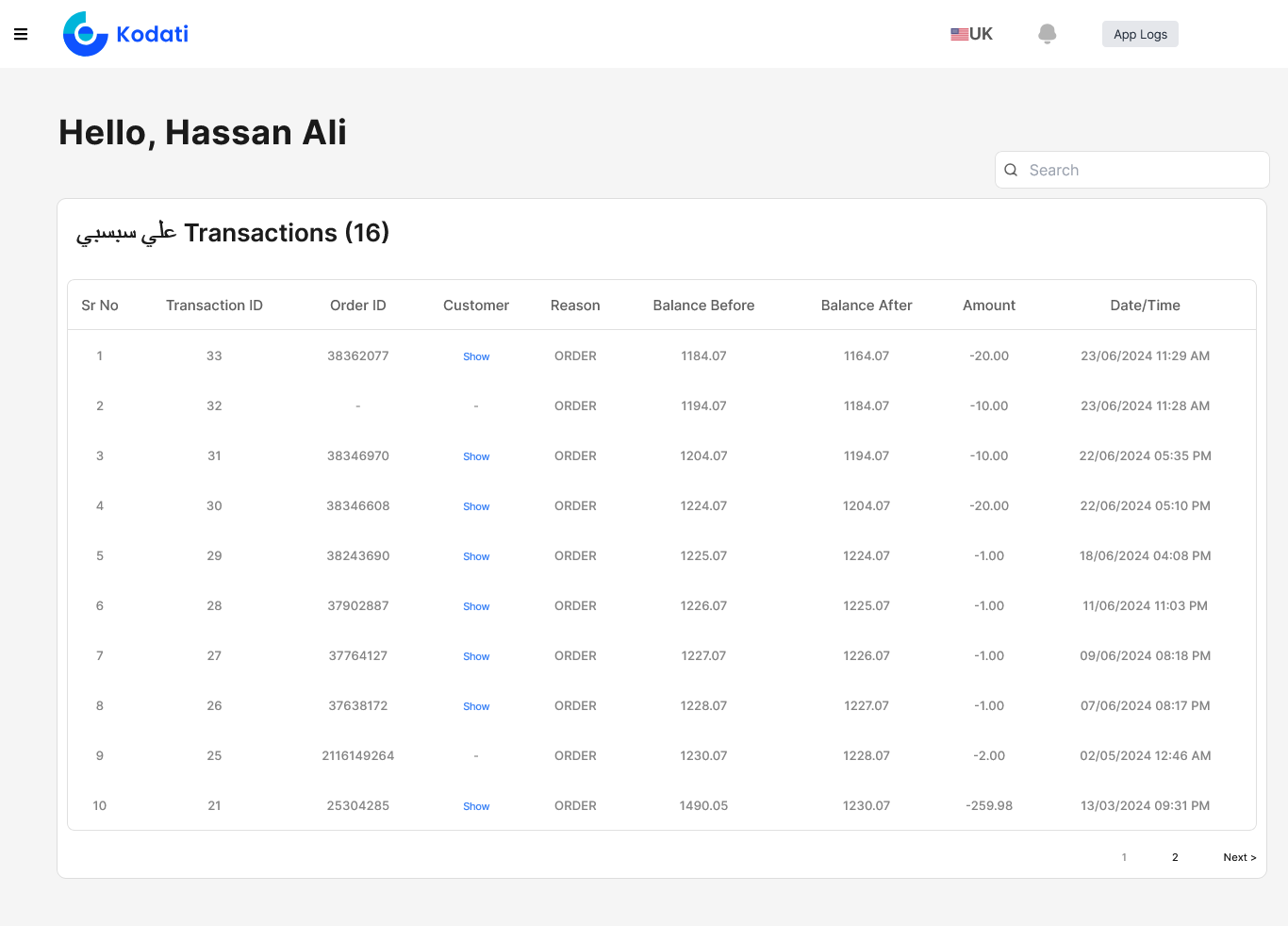Screen dimensions: 1288x926
Task: Focus the Search input field
Action: coord(1132,170)
